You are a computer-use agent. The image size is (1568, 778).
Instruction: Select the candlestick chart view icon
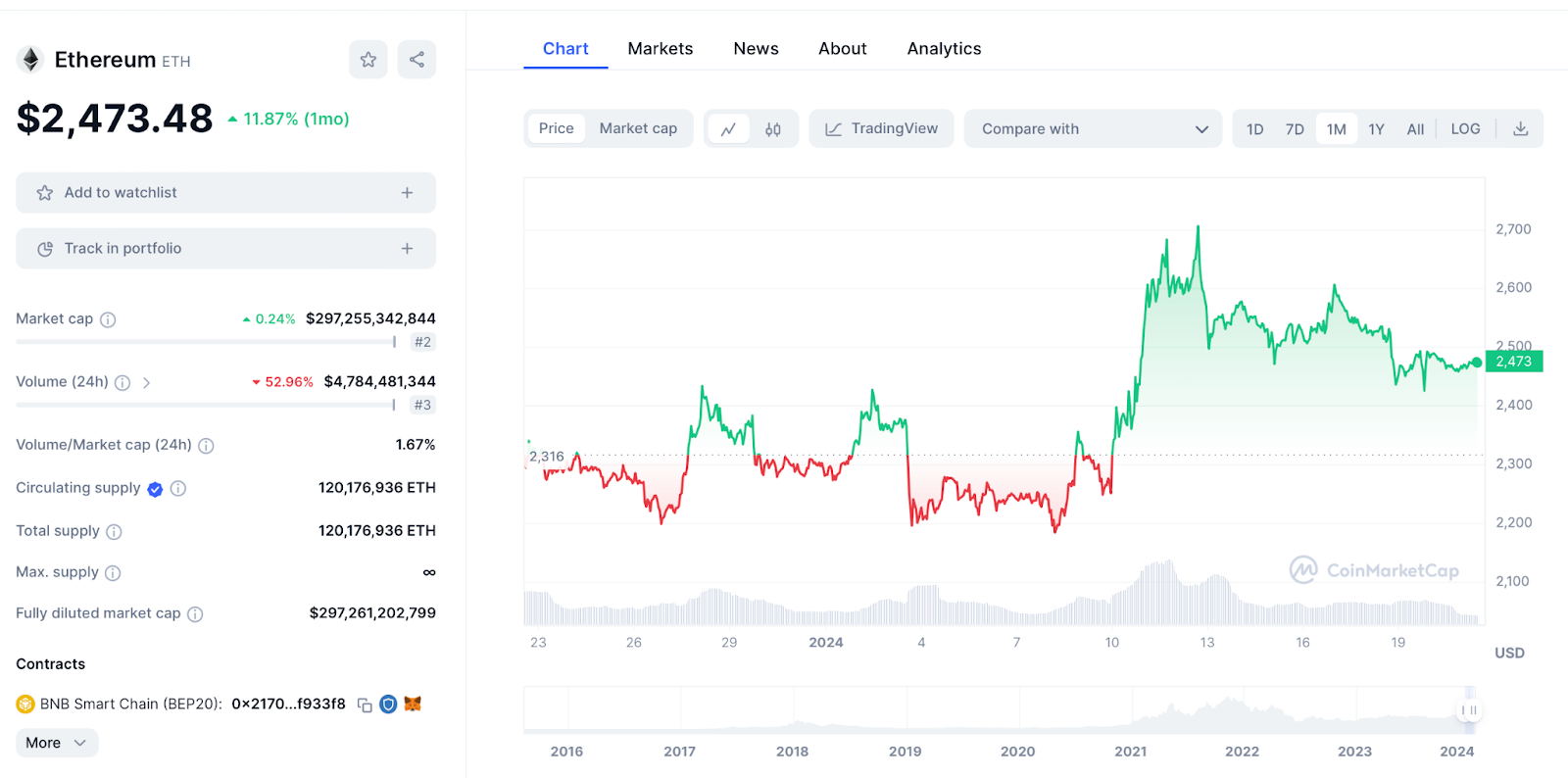pyautogui.click(x=773, y=128)
